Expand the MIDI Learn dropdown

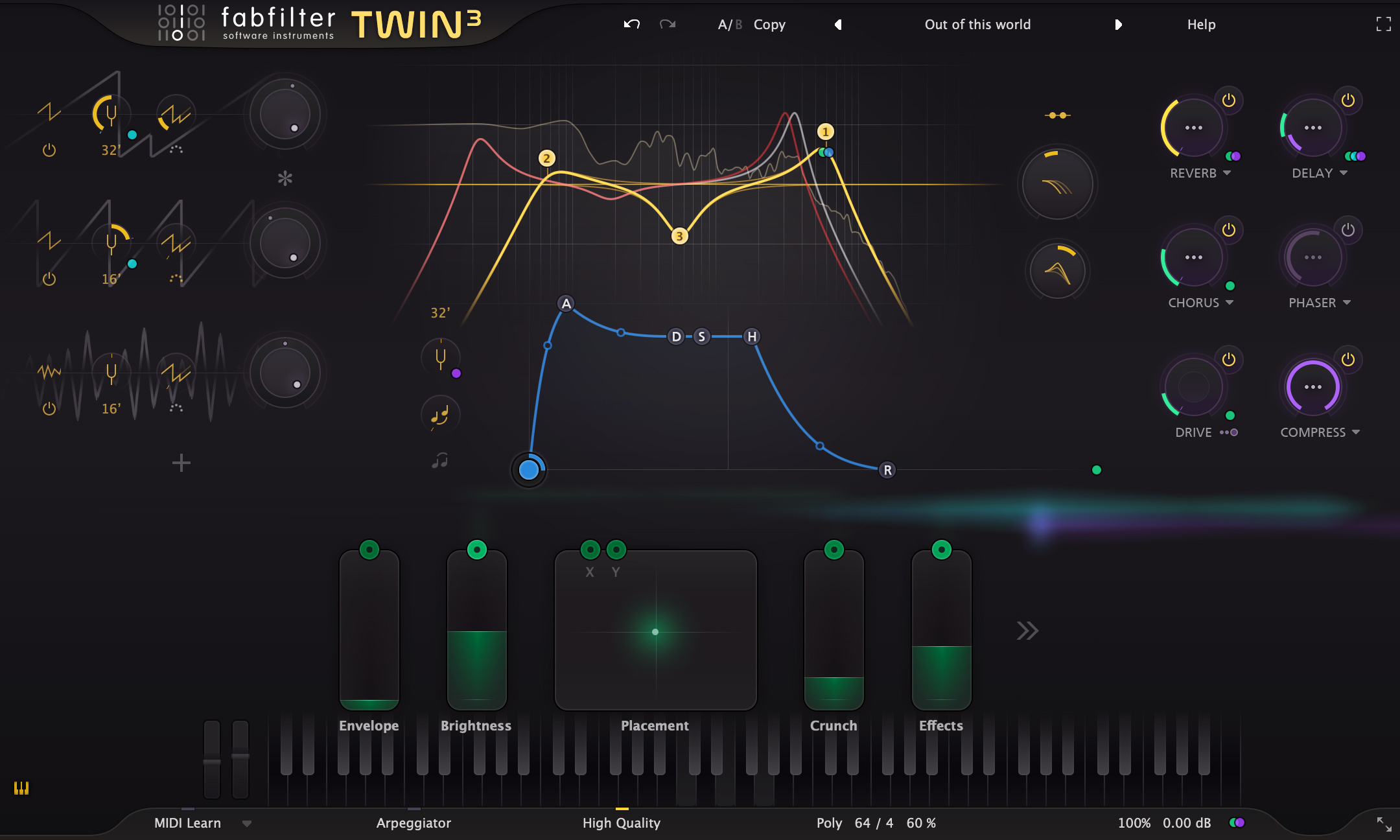point(248,822)
